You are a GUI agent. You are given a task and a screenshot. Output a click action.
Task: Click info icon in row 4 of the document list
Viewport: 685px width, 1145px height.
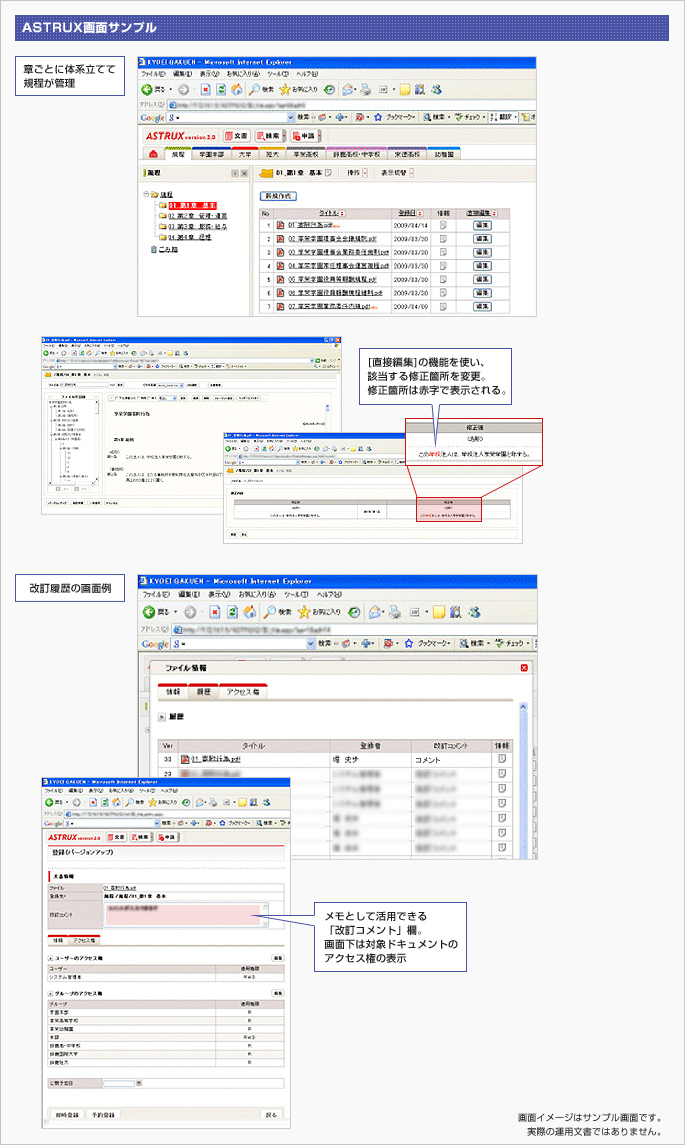(x=443, y=266)
